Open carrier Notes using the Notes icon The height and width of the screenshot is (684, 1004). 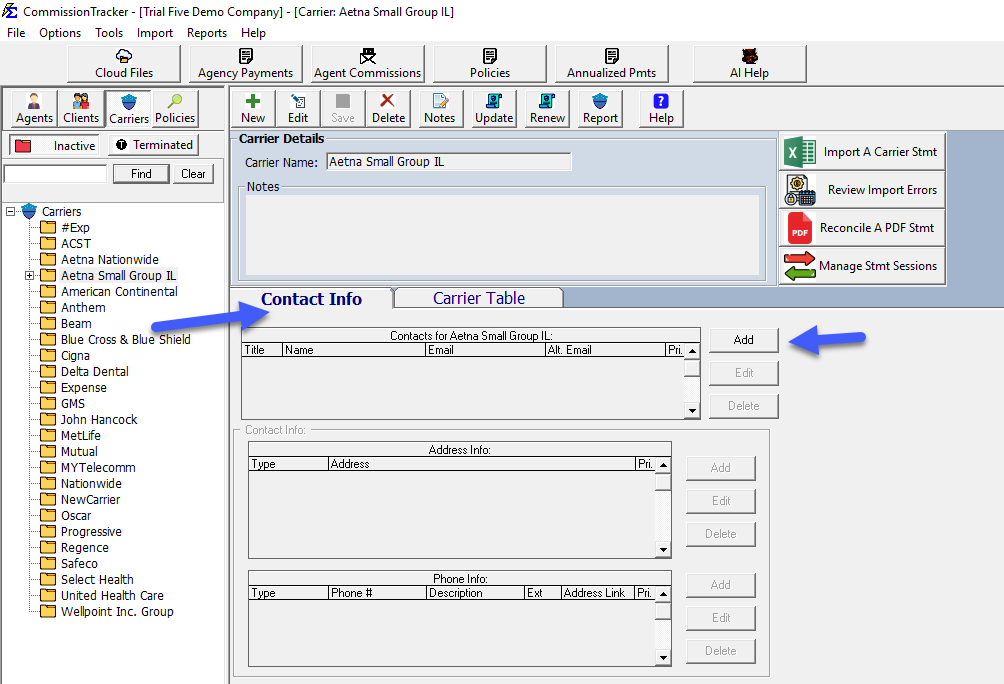tap(440, 108)
